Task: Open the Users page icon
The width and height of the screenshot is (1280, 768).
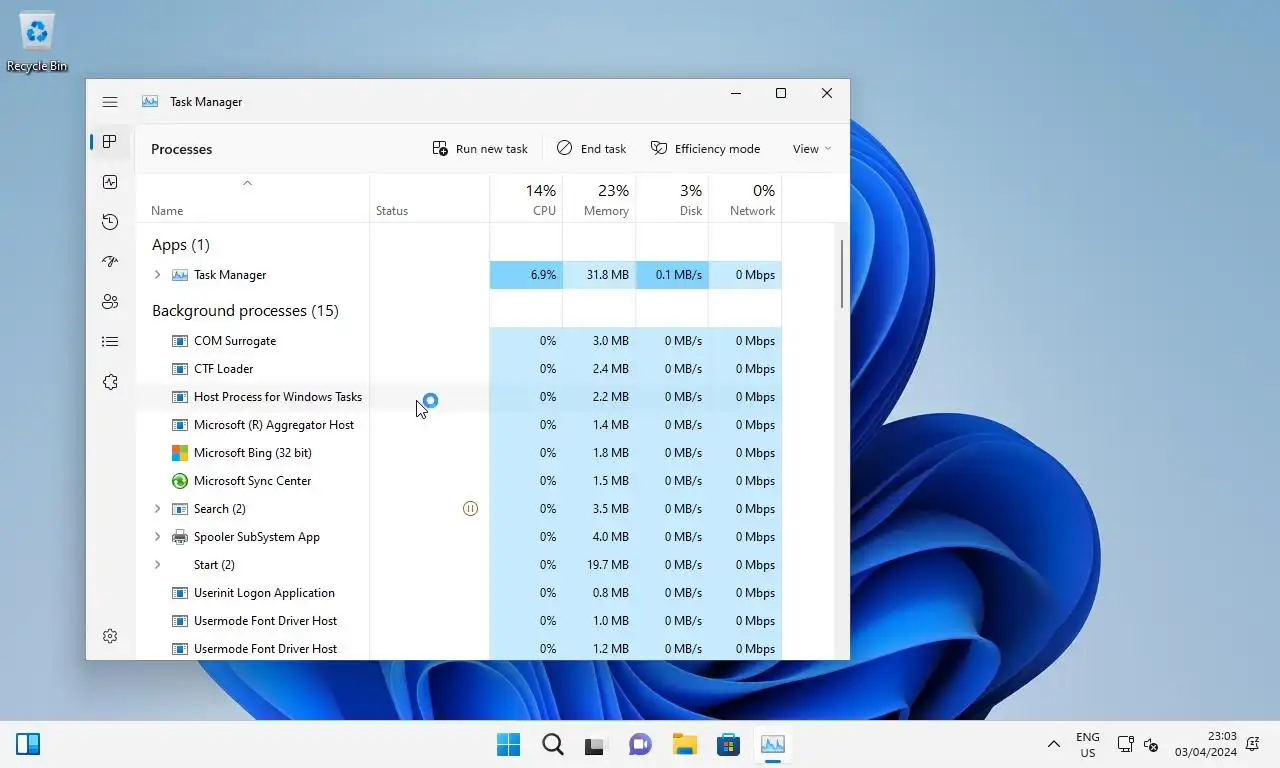Action: (110, 302)
